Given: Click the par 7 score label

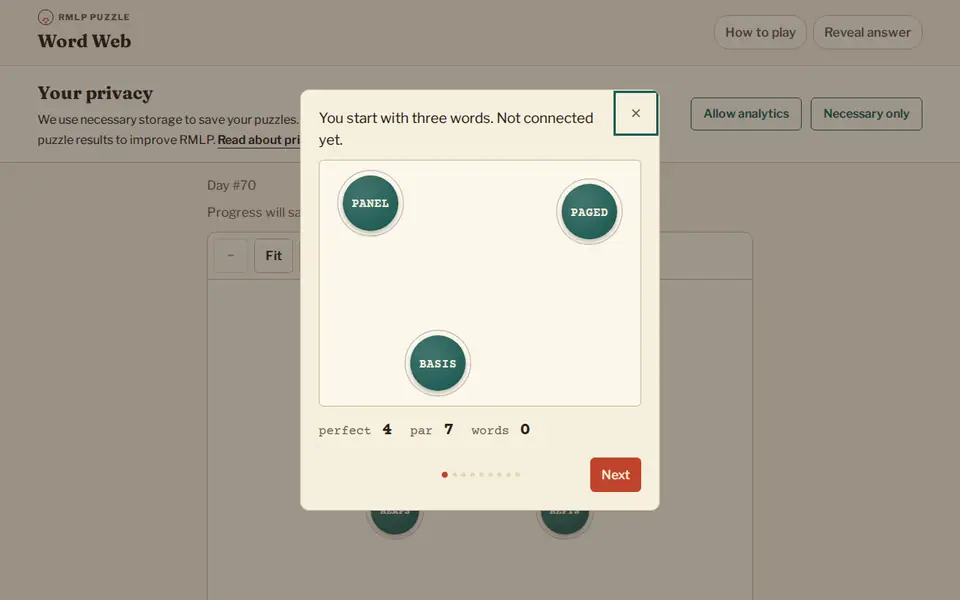Looking at the screenshot, I should (432, 430).
